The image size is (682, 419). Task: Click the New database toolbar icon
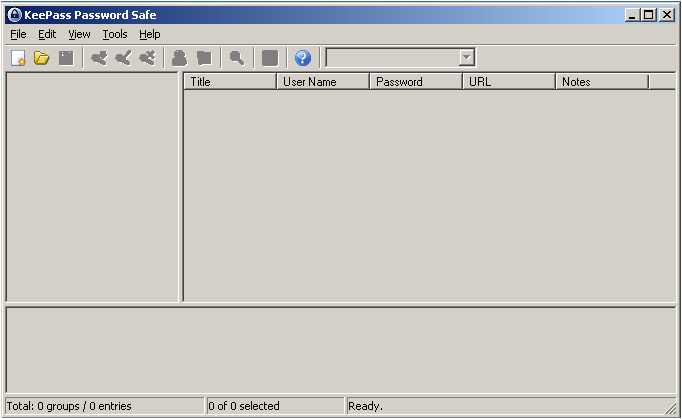click(x=18, y=58)
